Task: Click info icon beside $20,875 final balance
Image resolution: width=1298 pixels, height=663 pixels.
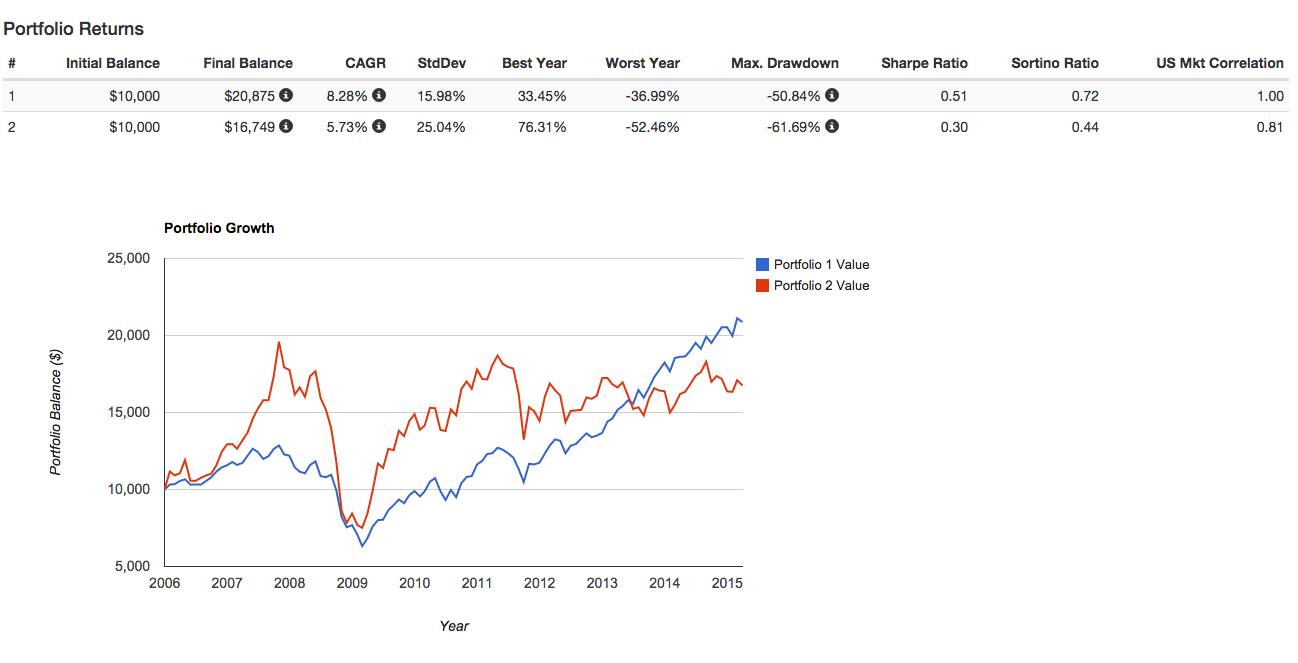Action: tap(286, 96)
